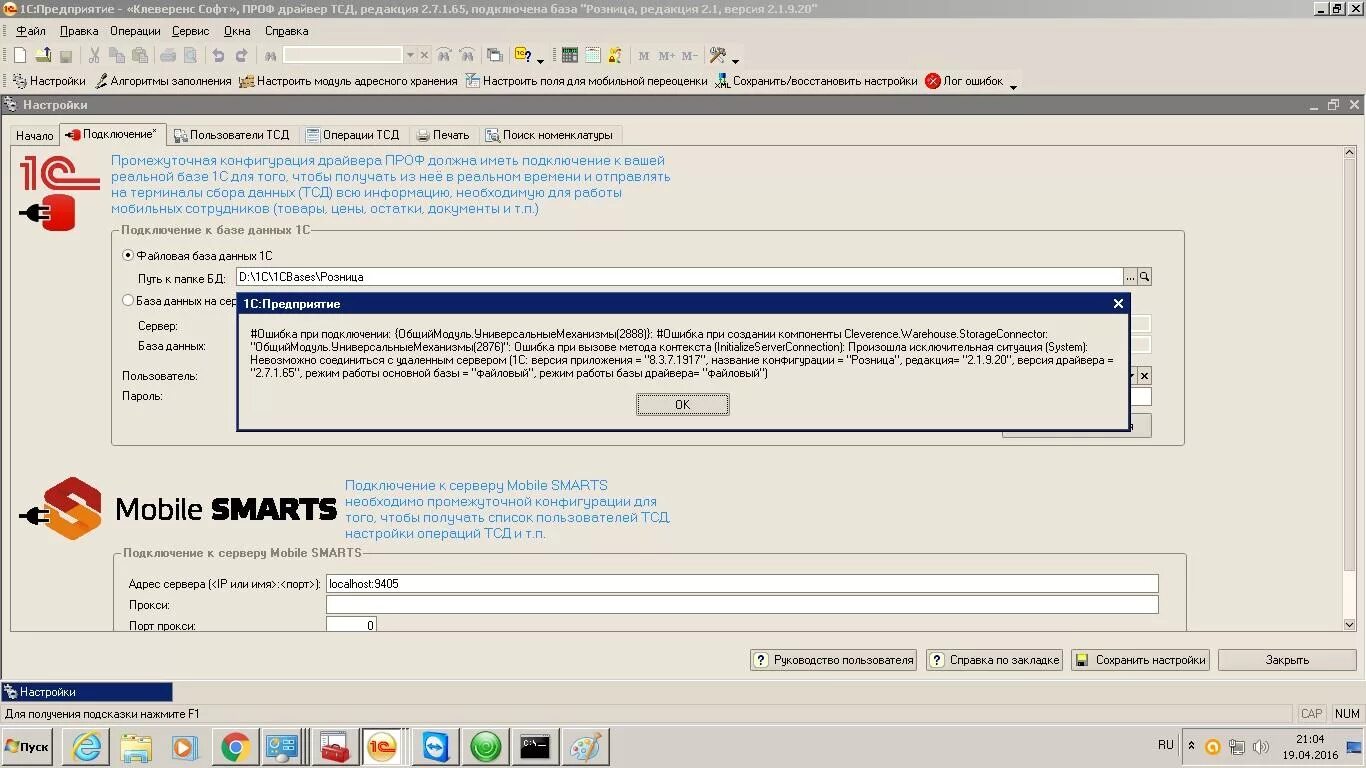Click the magnifier icon next to database path
This screenshot has width=1366, height=768.
point(1145,276)
